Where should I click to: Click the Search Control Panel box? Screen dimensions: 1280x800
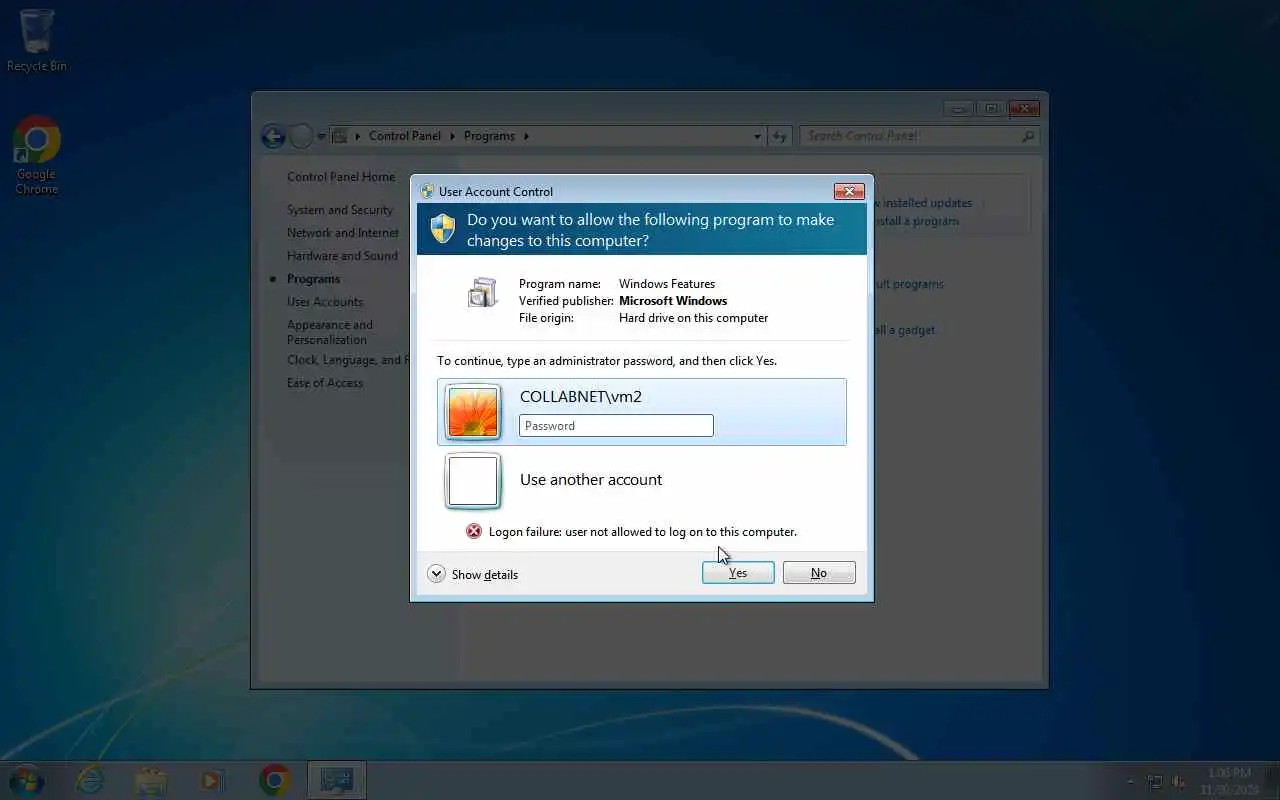pyautogui.click(x=919, y=136)
